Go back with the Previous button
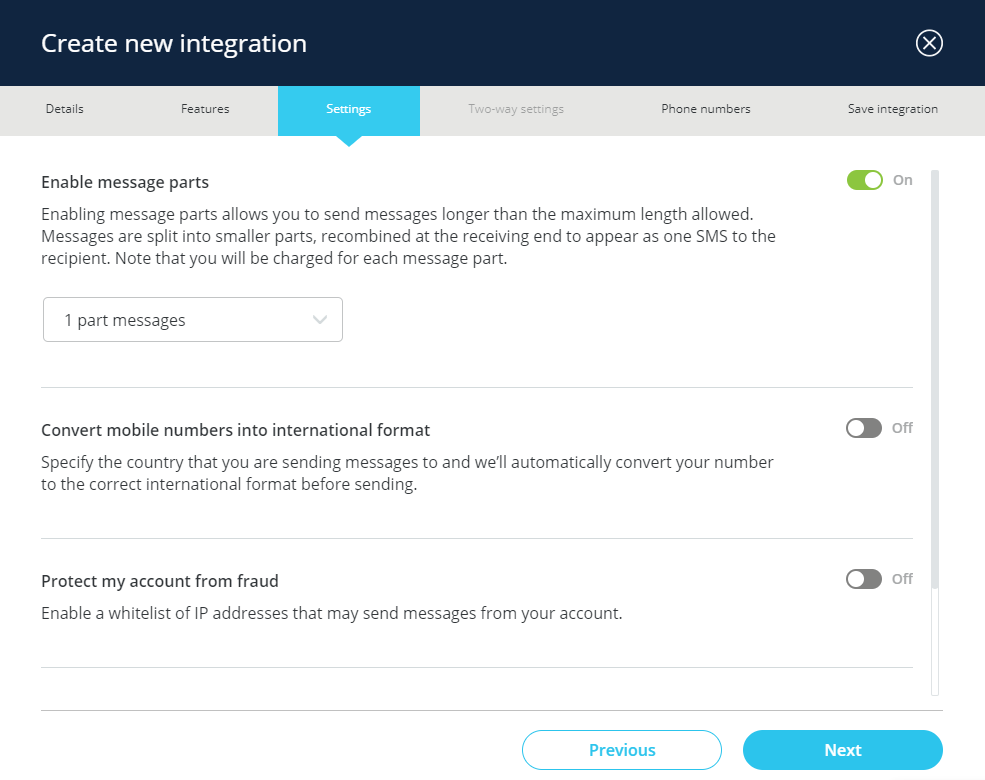The width and height of the screenshot is (985, 780). tap(622, 750)
